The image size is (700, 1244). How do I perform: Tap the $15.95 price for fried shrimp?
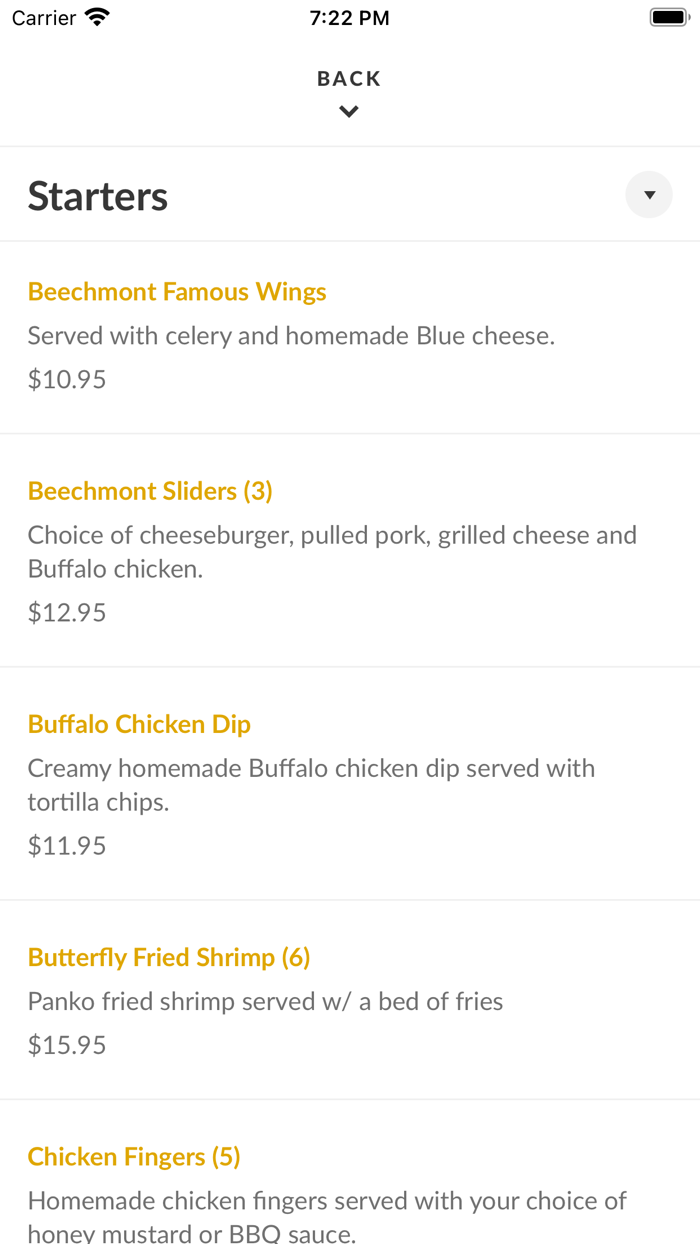66,1045
